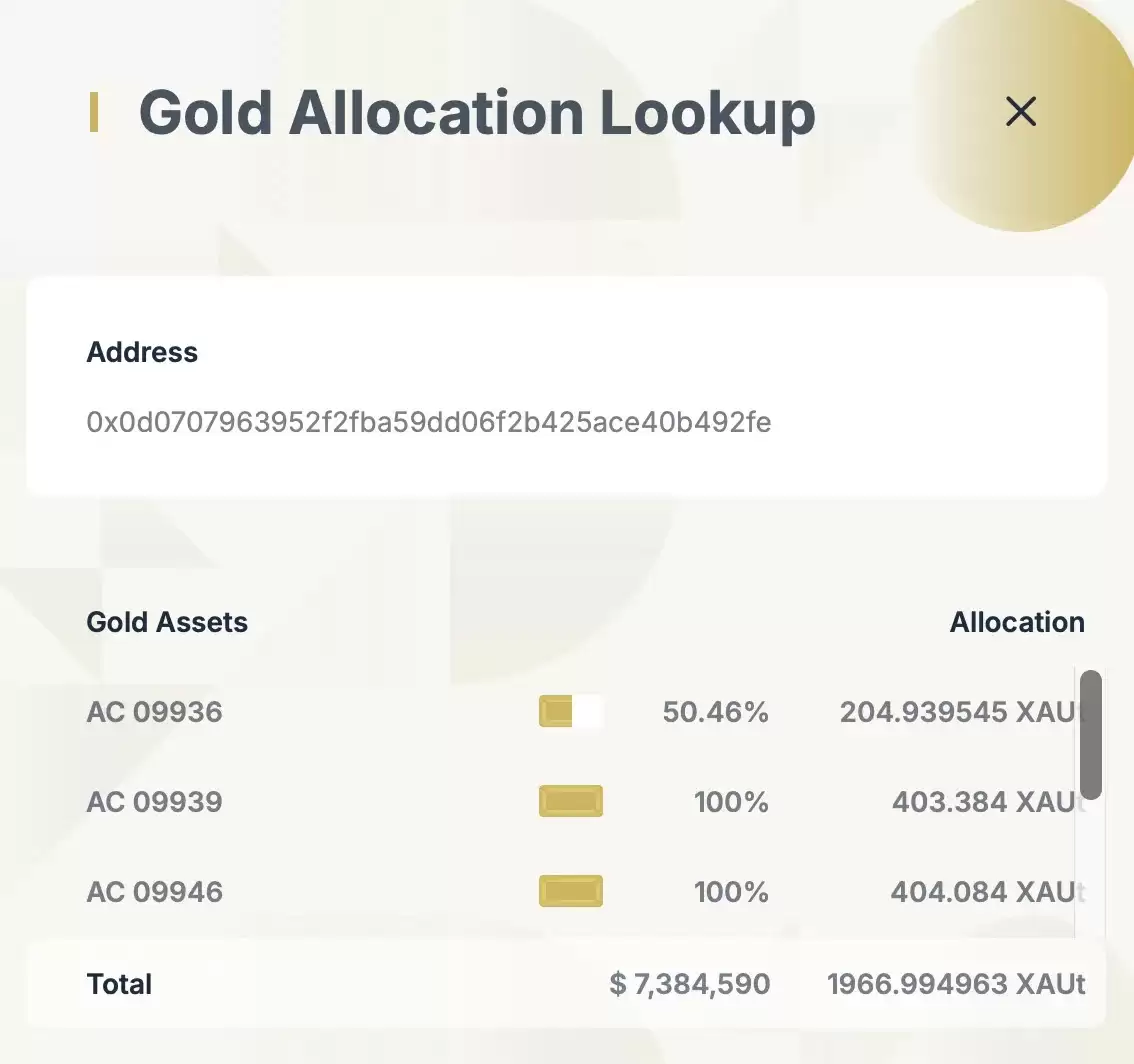Click the full gold bar showing 100% for AC 09946
The height and width of the screenshot is (1064, 1134).
tap(570, 891)
